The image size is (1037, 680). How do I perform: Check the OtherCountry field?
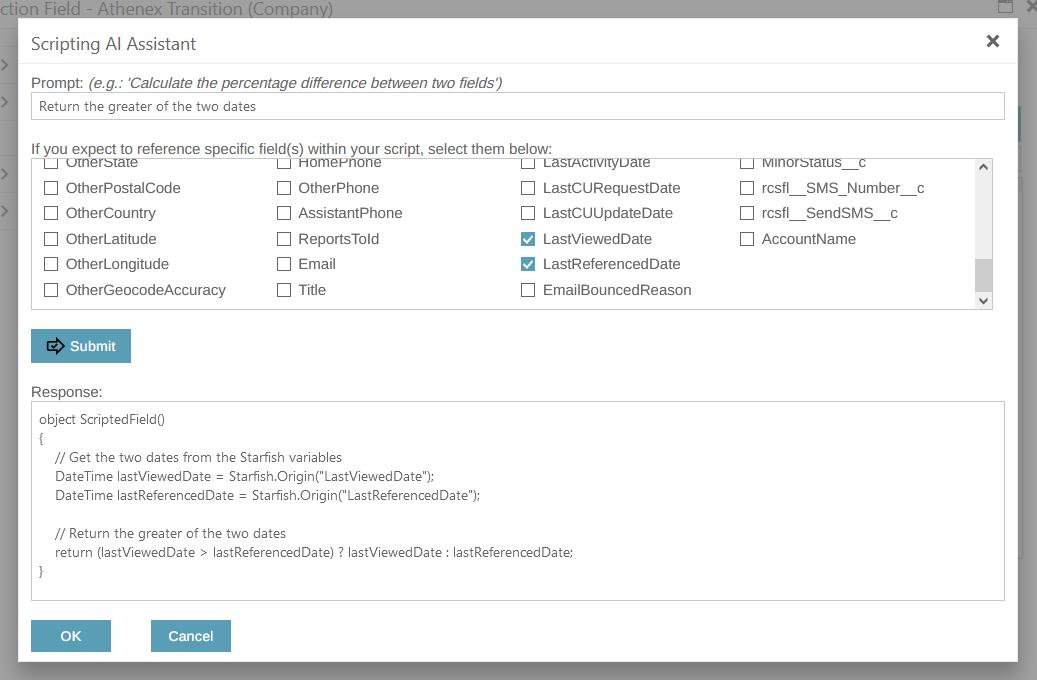(x=51, y=213)
